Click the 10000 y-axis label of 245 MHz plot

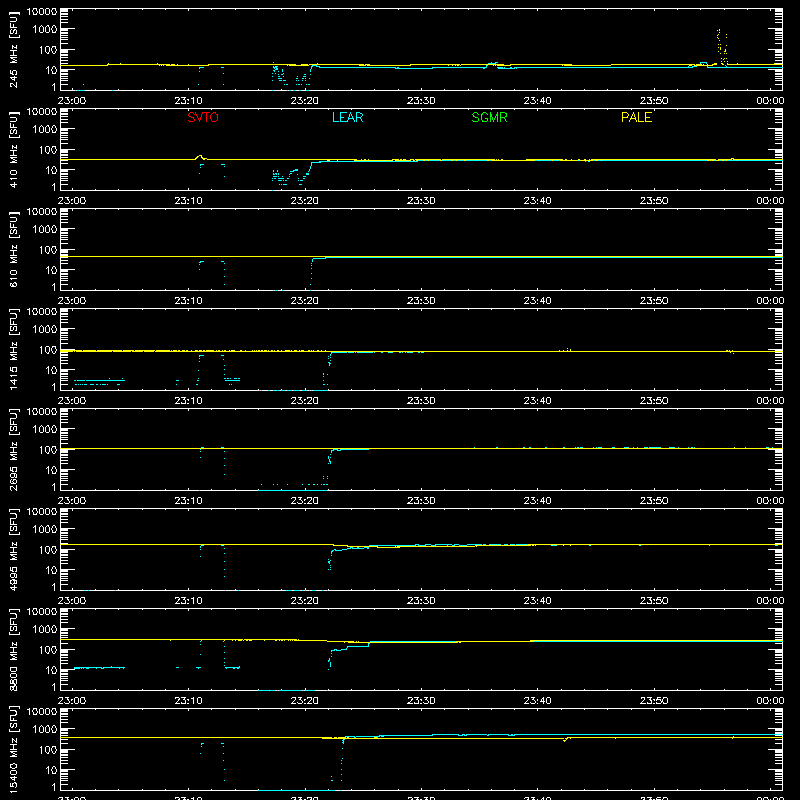click(42, 12)
